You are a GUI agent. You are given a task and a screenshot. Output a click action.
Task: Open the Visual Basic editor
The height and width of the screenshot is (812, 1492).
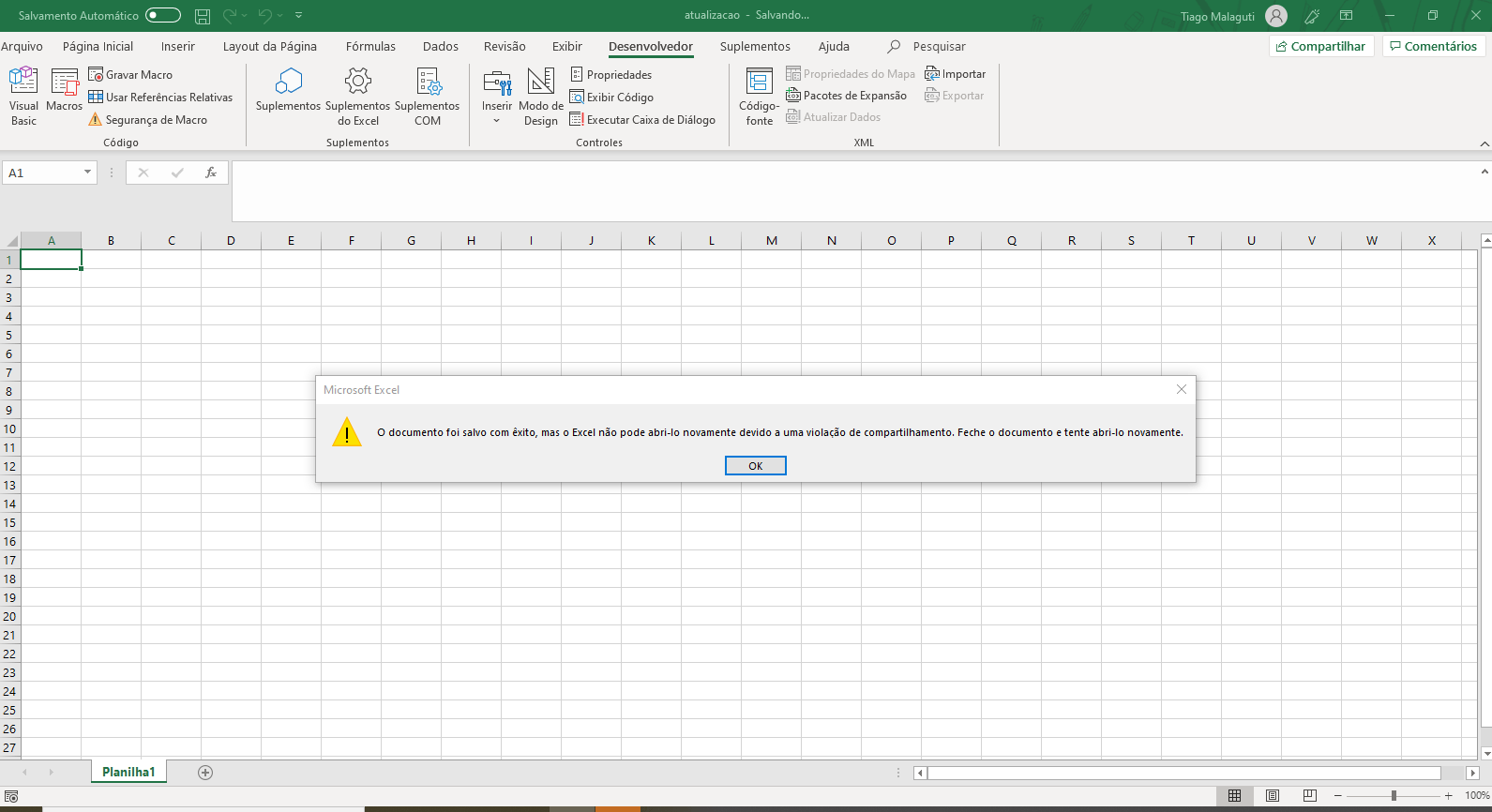click(23, 96)
